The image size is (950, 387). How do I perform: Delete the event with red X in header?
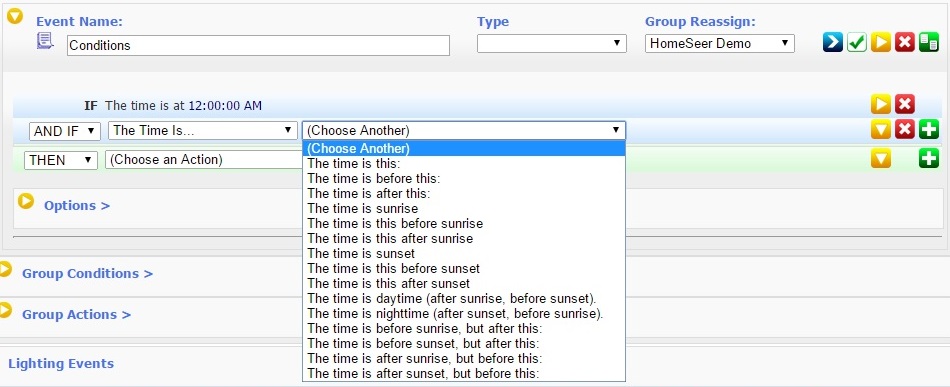[905, 42]
